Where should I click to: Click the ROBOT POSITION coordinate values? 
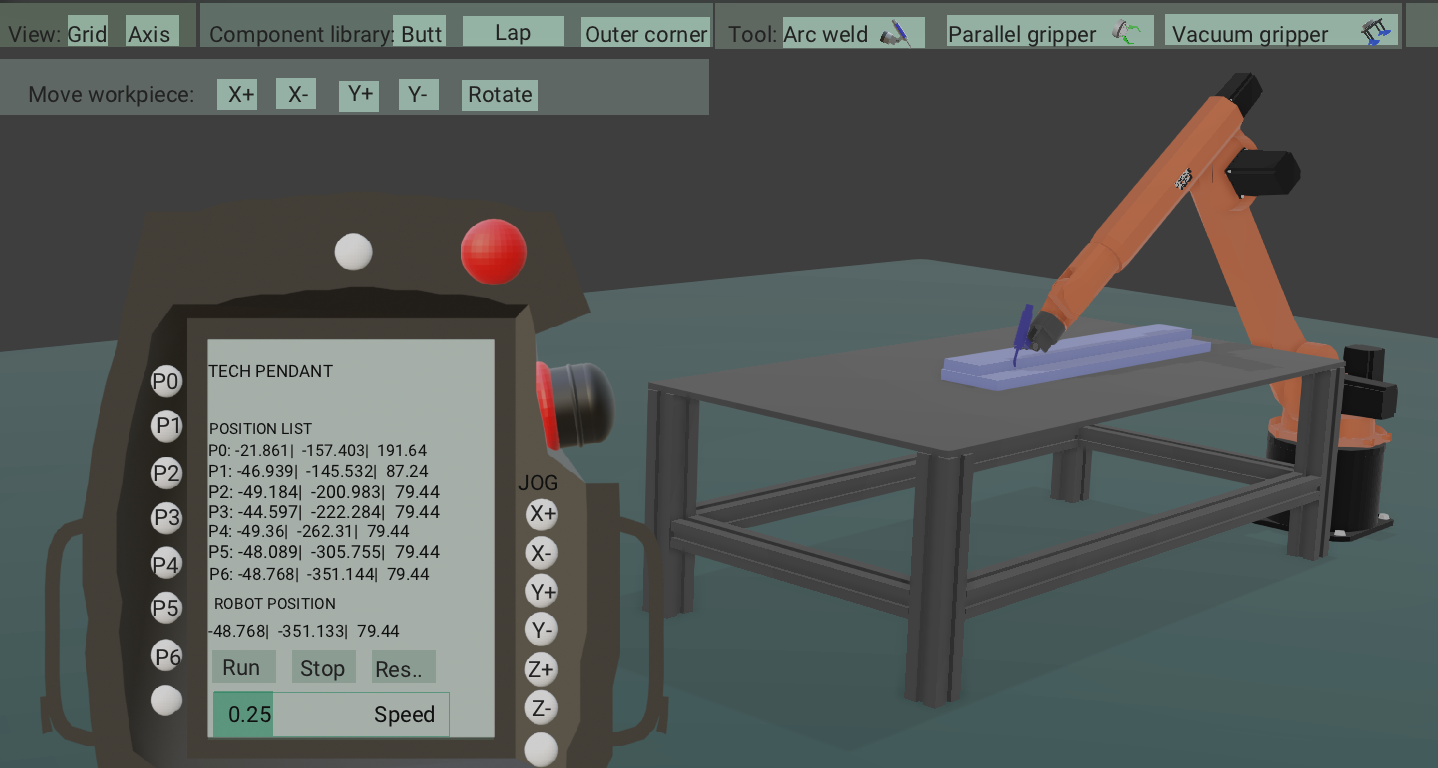pos(304,631)
